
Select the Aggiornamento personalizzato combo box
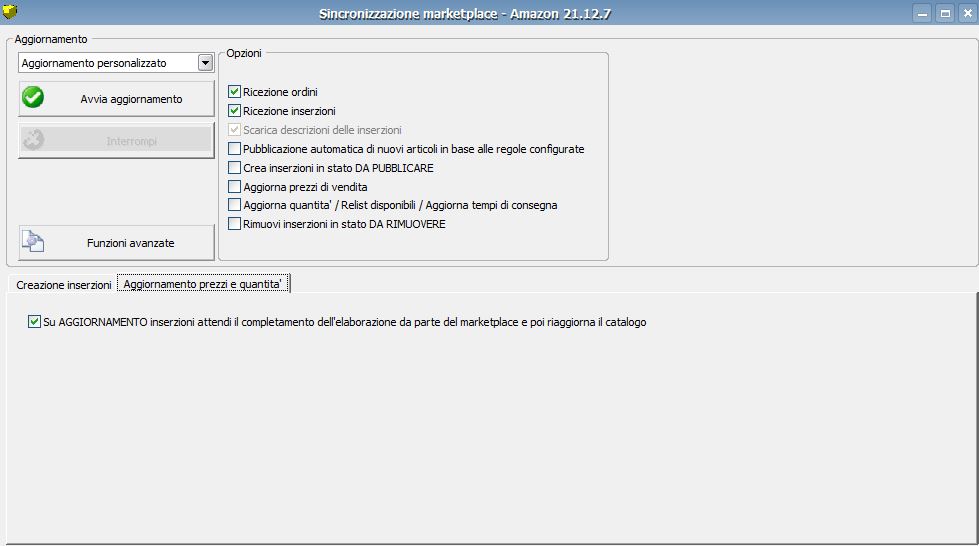tap(116, 62)
